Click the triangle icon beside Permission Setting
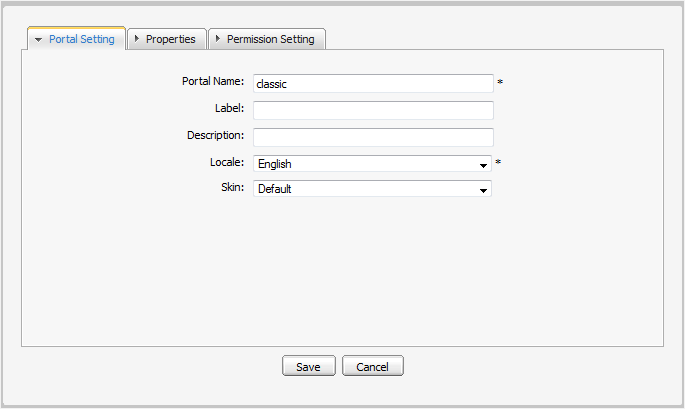Screen dimensions: 685x409 217,39
